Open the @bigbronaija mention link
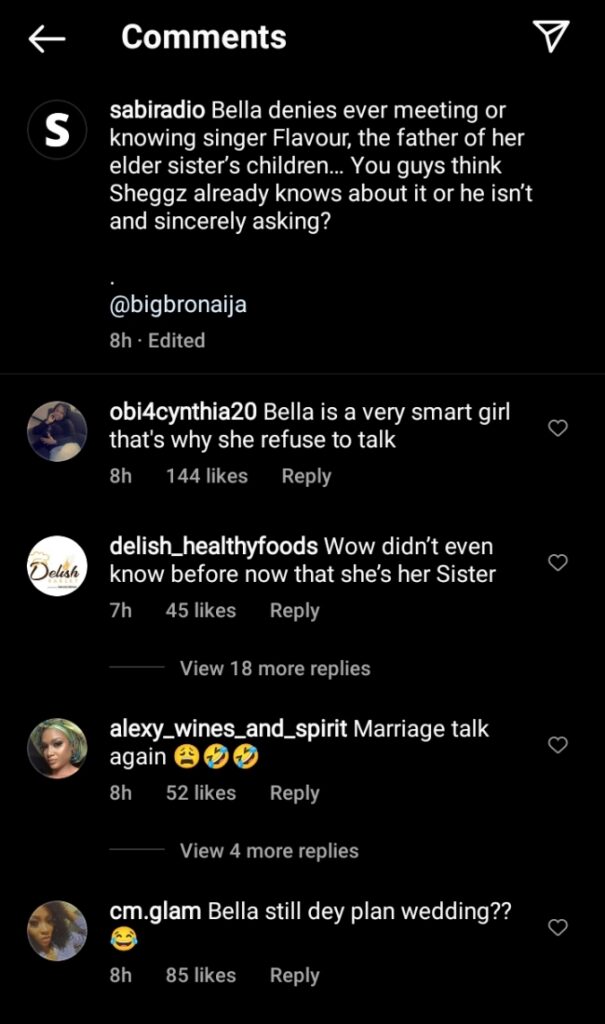Image resolution: width=605 pixels, height=1024 pixels. pos(178,305)
